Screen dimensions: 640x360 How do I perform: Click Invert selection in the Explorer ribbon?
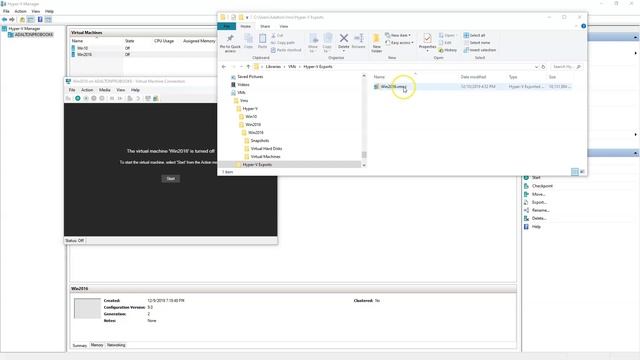pos(480,50)
